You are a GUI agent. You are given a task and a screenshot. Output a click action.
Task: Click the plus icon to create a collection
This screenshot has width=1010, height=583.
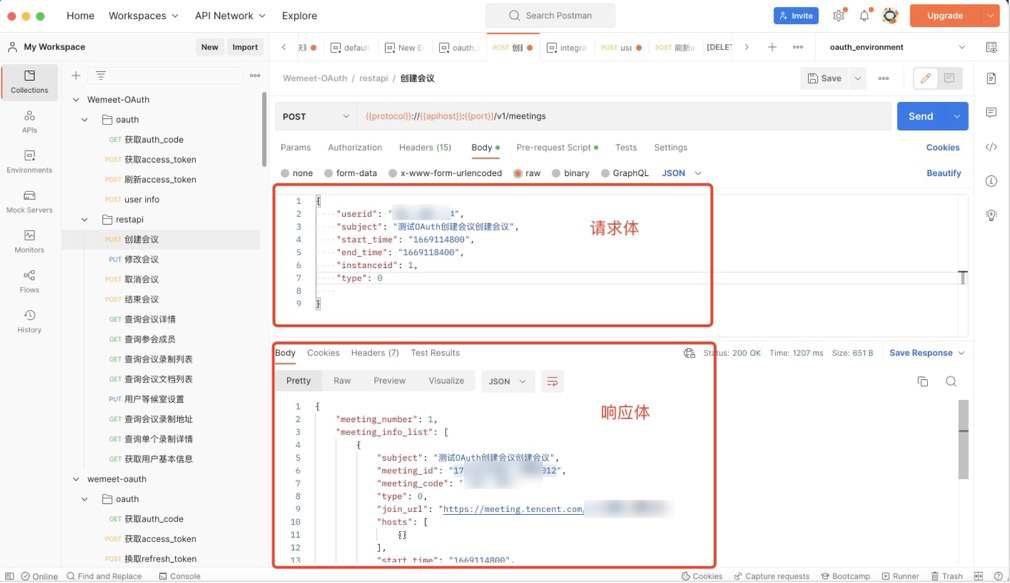point(75,75)
